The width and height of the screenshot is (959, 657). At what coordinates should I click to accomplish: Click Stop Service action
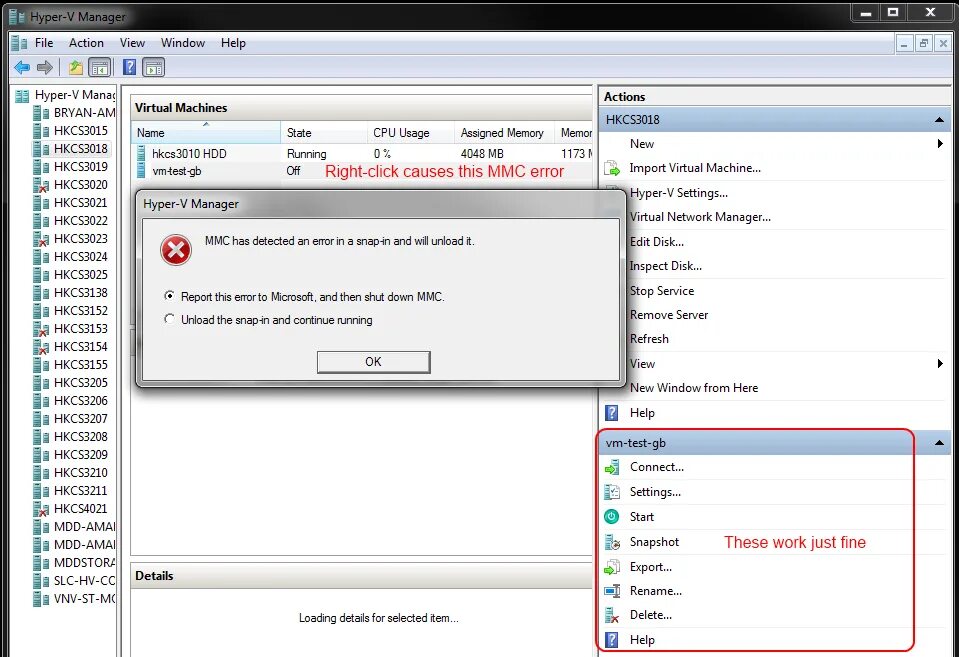[662, 291]
